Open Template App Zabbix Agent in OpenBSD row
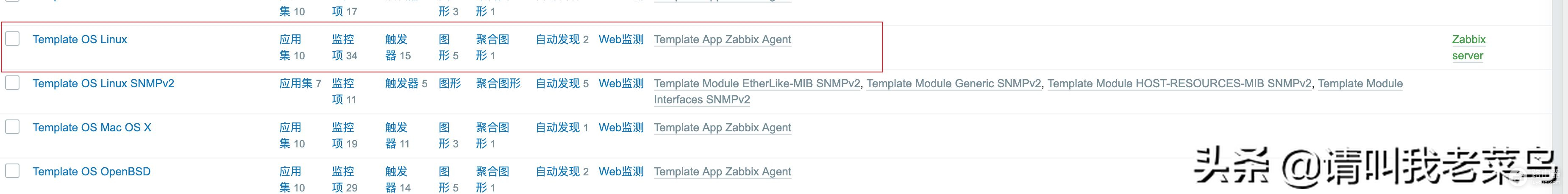1568x194 pixels. 722,172
